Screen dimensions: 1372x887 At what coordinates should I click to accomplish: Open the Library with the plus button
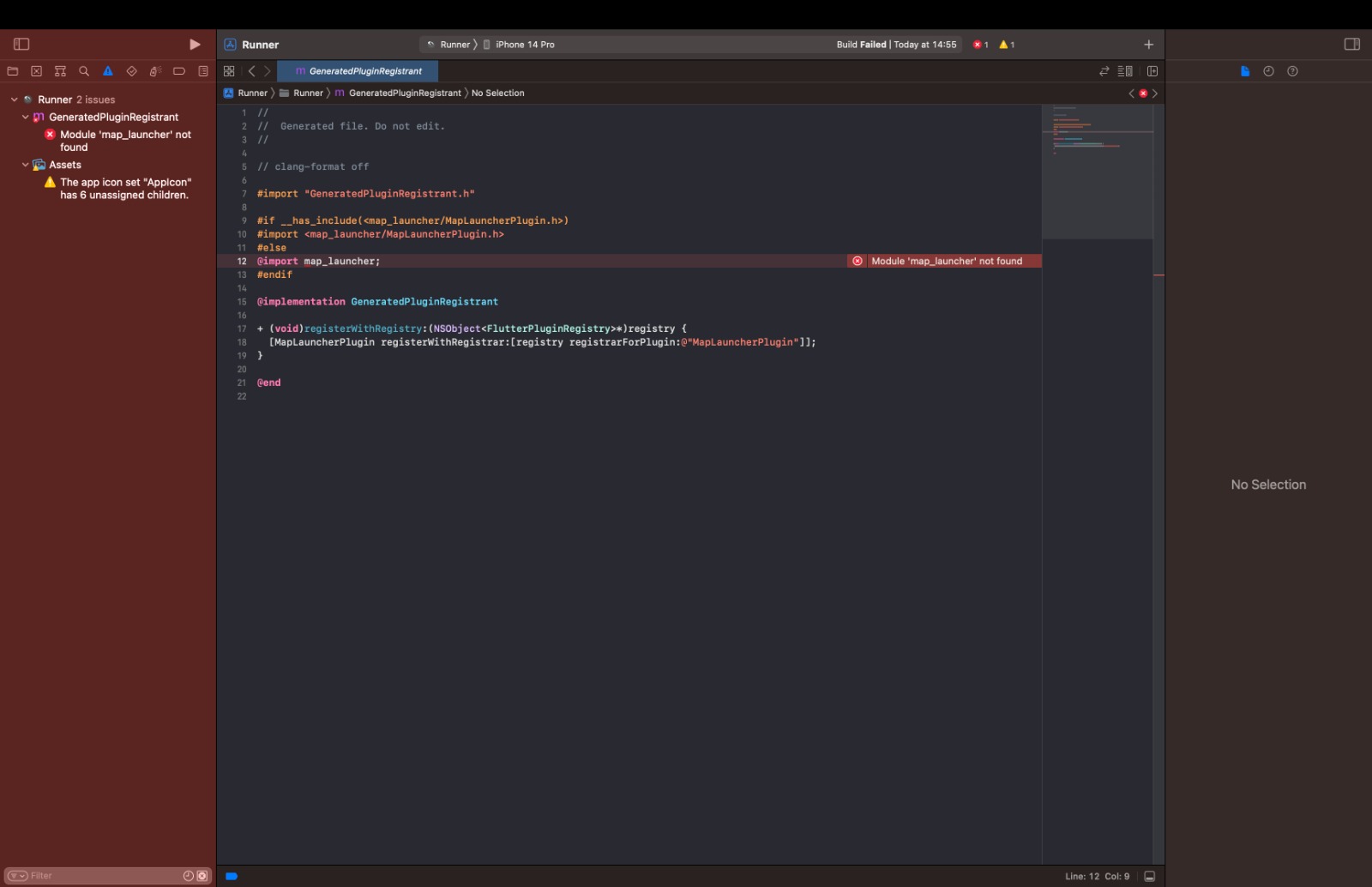point(1148,44)
